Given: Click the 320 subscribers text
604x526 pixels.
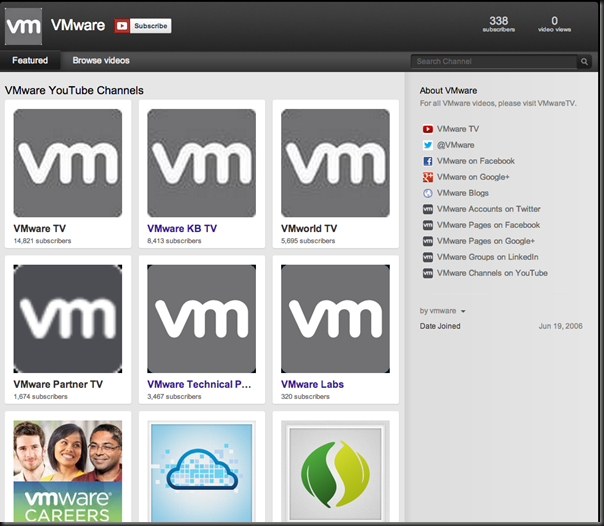Looking at the screenshot, I should (305, 397).
